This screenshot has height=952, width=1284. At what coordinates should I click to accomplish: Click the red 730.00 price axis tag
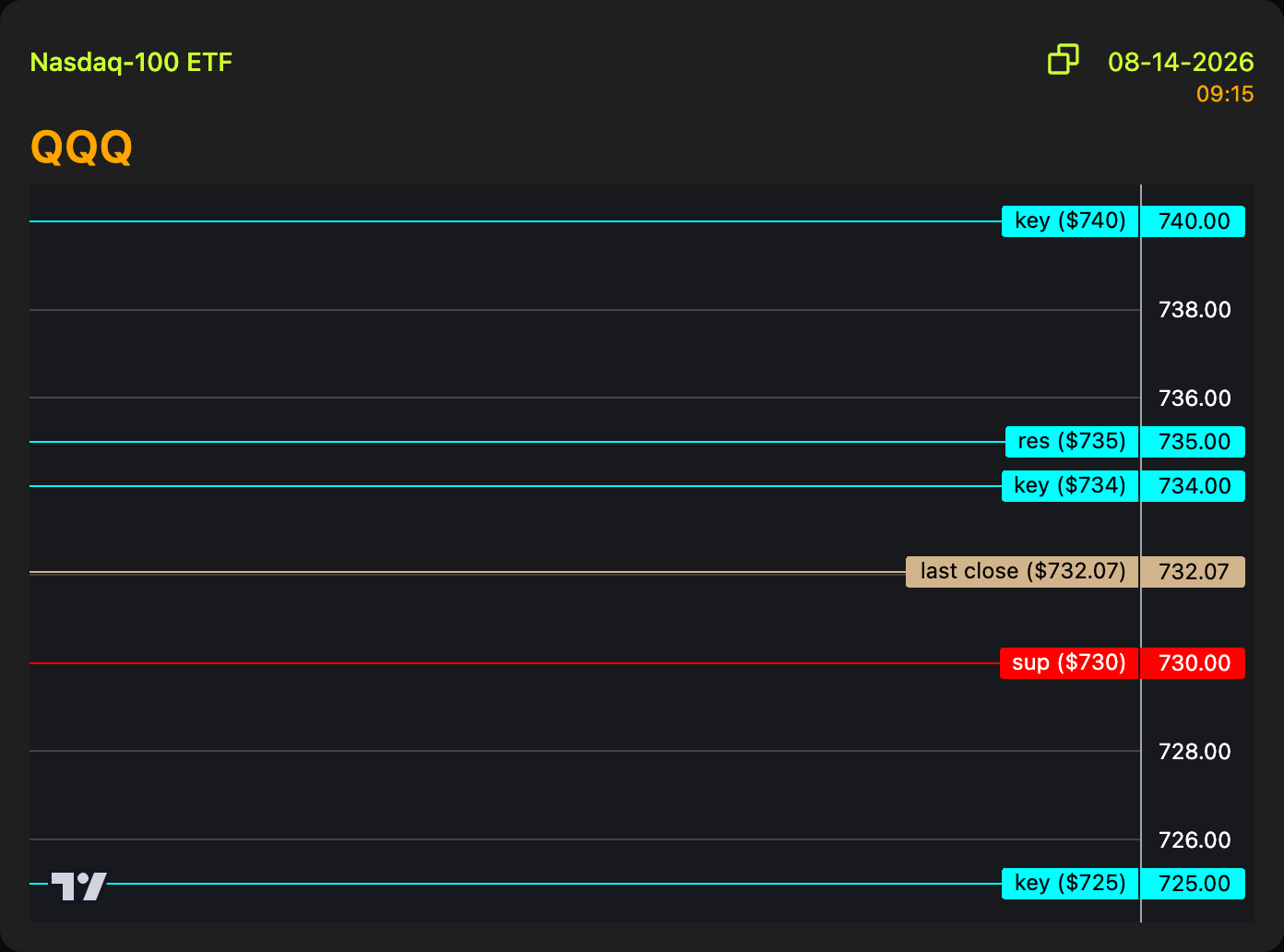click(x=1194, y=663)
